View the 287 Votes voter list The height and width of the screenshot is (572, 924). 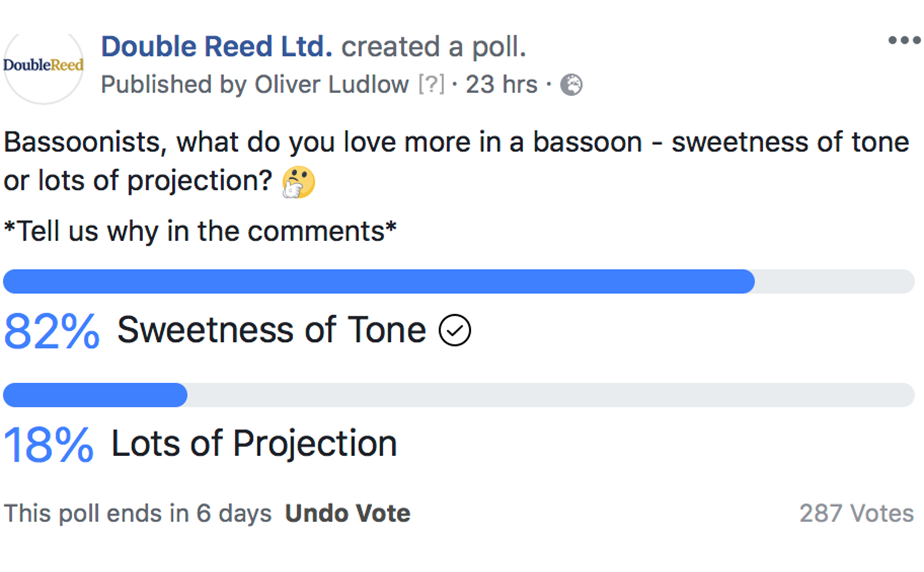click(x=856, y=514)
